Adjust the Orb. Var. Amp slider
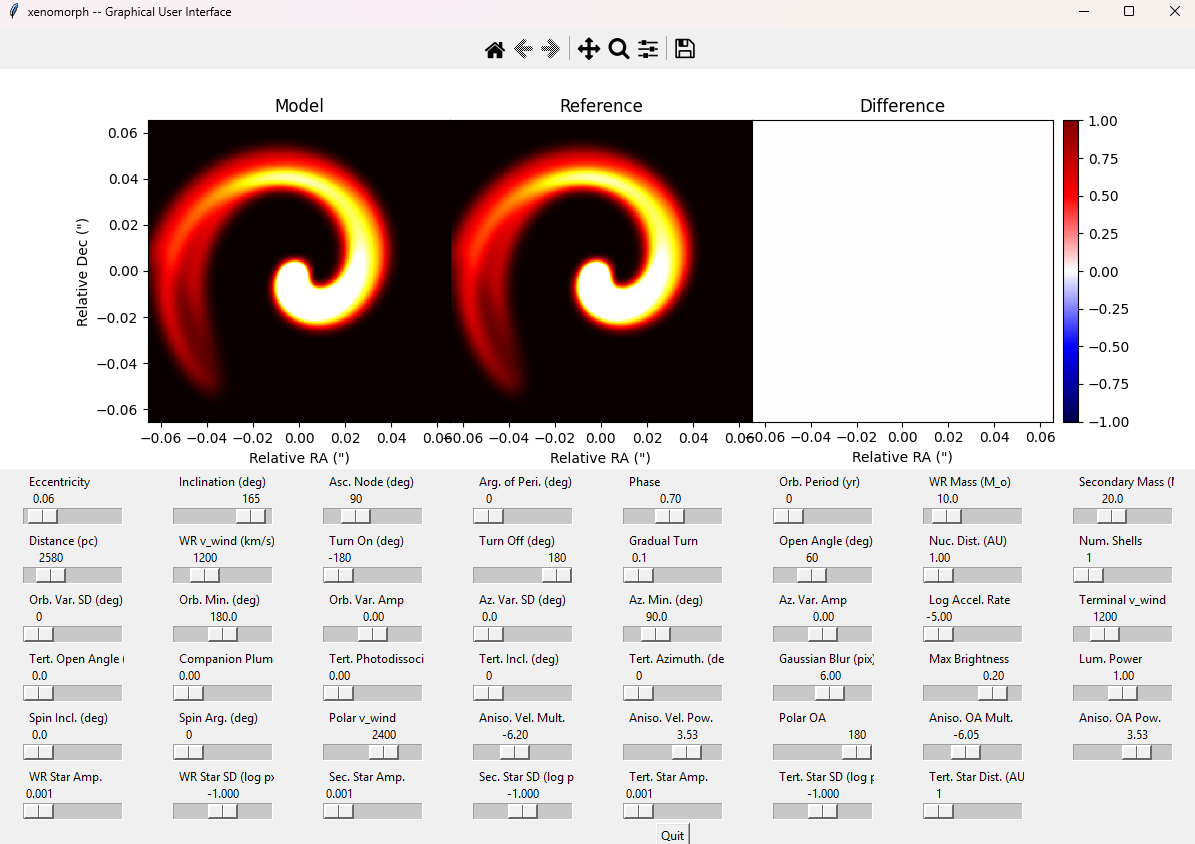This screenshot has height=844, width=1195. click(373, 634)
